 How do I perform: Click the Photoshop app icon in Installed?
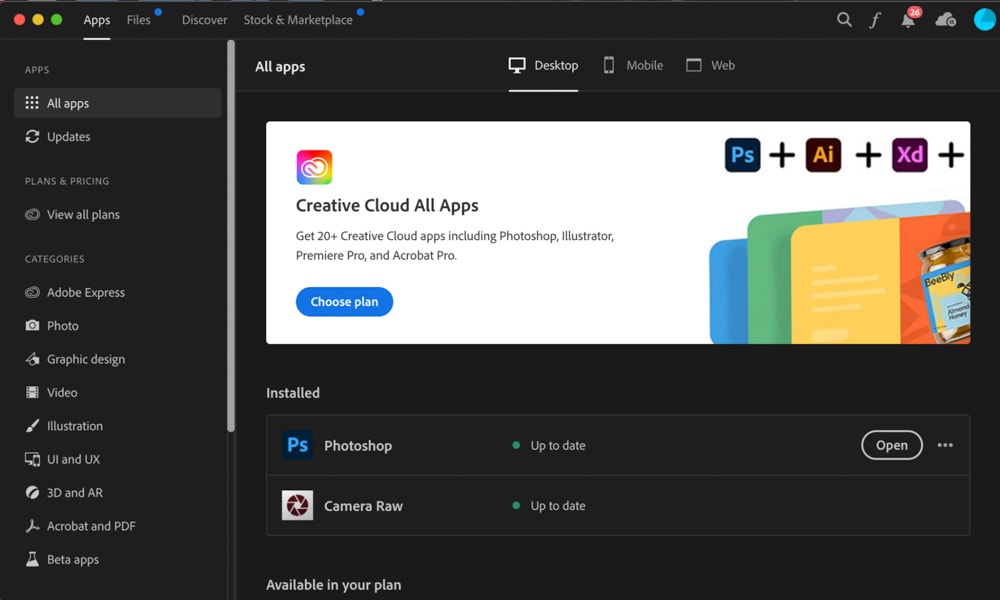point(297,446)
